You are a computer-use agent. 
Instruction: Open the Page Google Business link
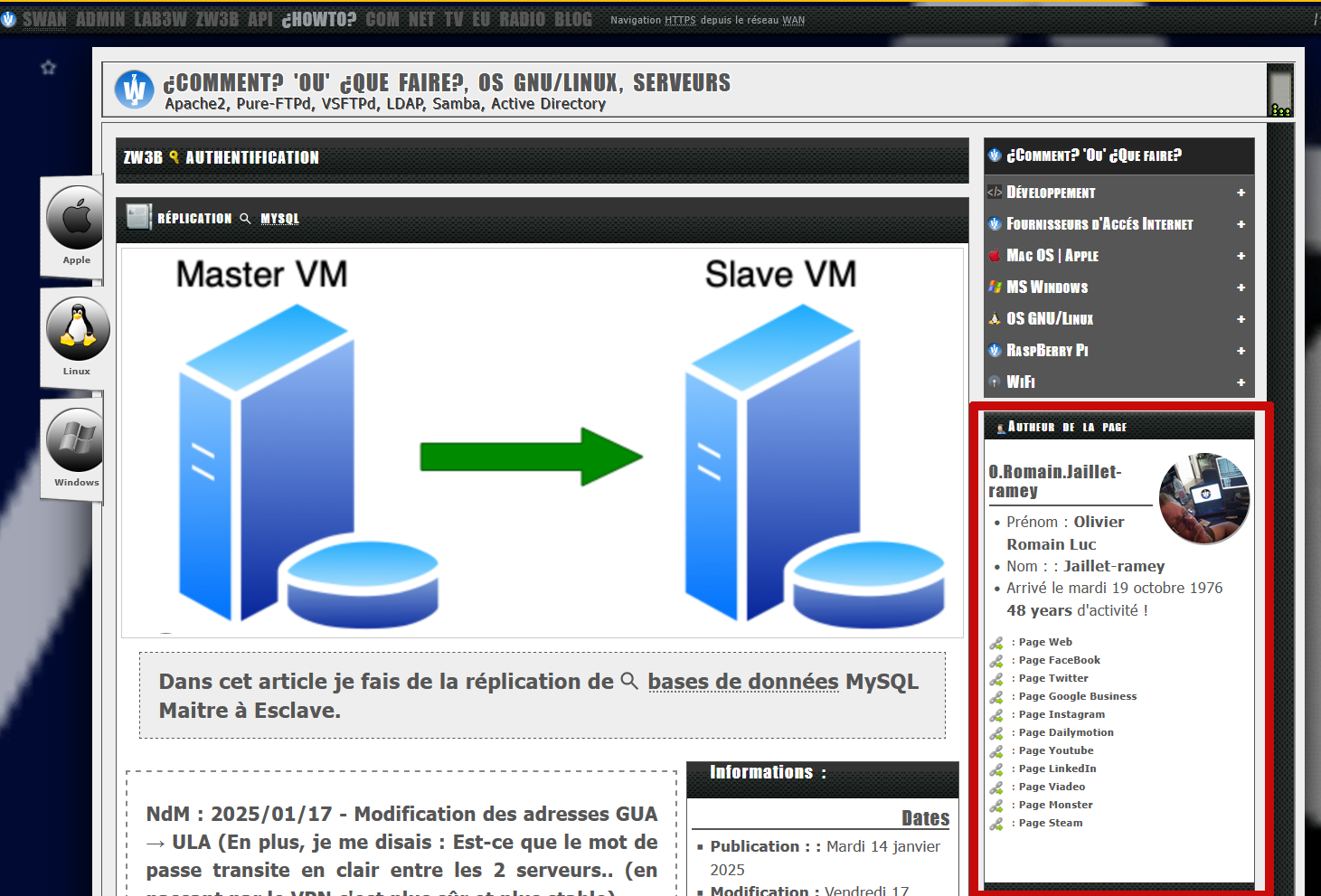click(1078, 696)
